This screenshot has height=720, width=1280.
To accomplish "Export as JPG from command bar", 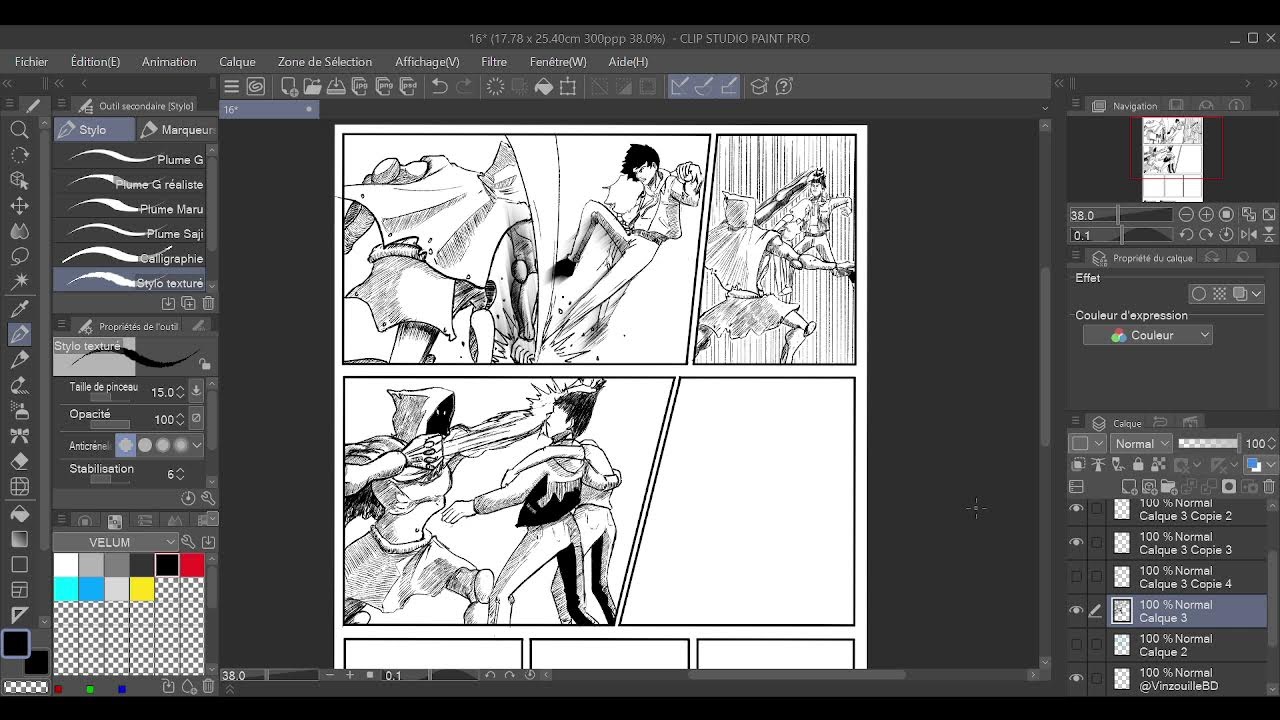I will pos(360,86).
